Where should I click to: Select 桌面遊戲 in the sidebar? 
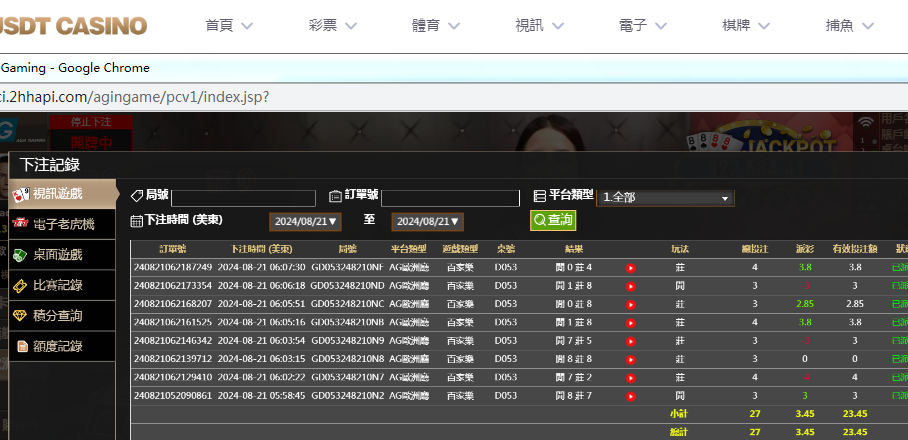coord(57,255)
